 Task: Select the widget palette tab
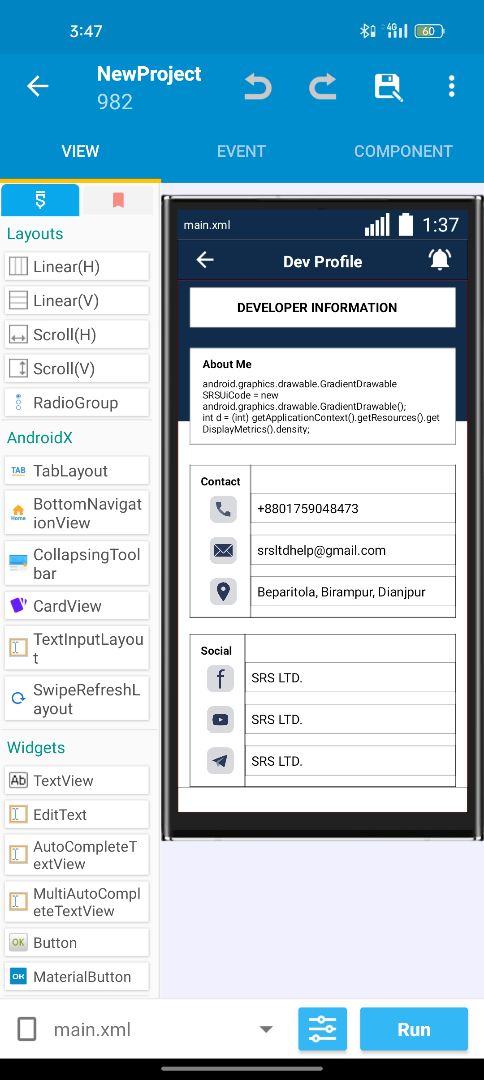click(x=40, y=200)
